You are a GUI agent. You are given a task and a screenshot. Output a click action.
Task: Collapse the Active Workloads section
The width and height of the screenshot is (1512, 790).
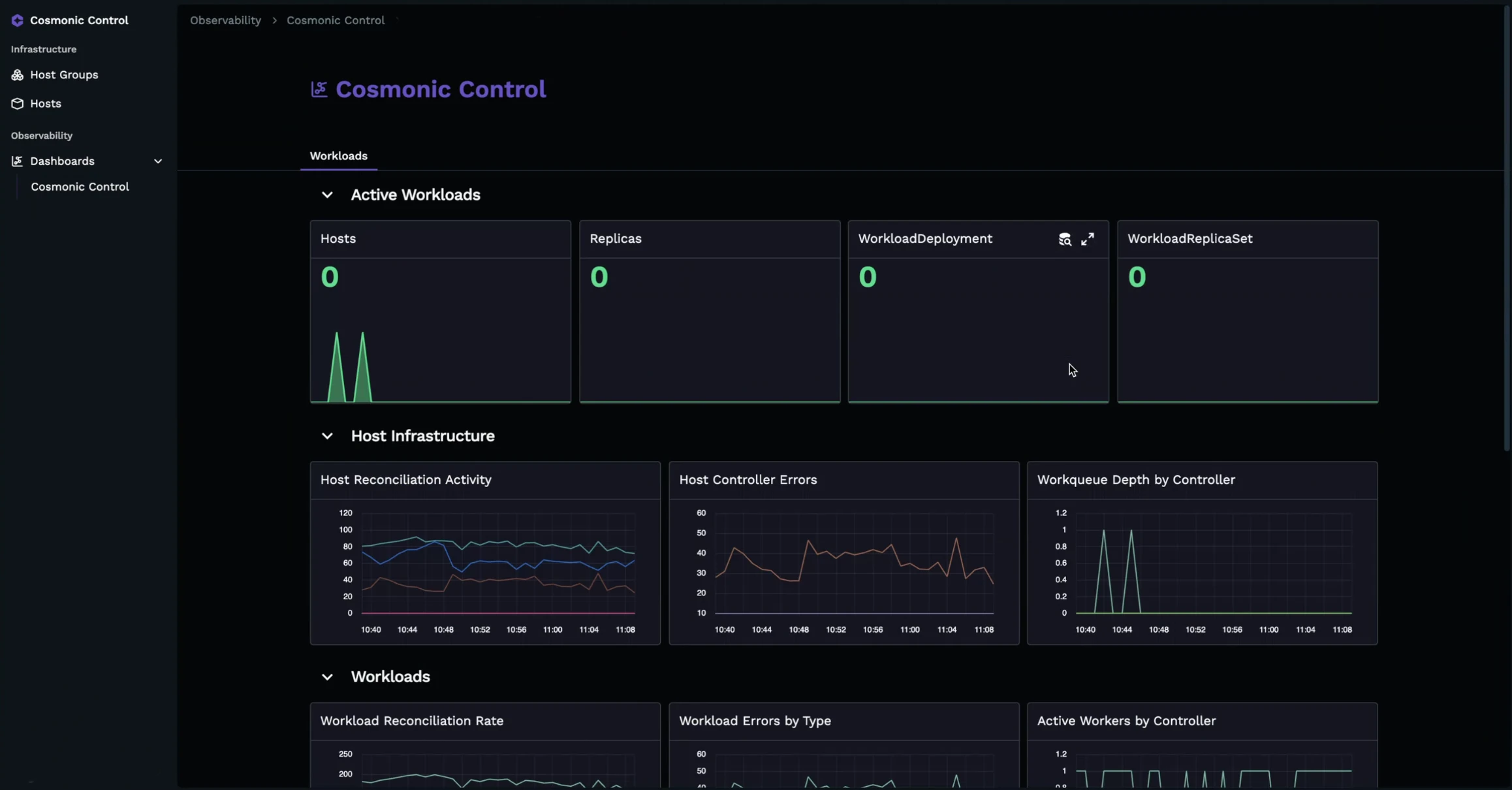[327, 195]
